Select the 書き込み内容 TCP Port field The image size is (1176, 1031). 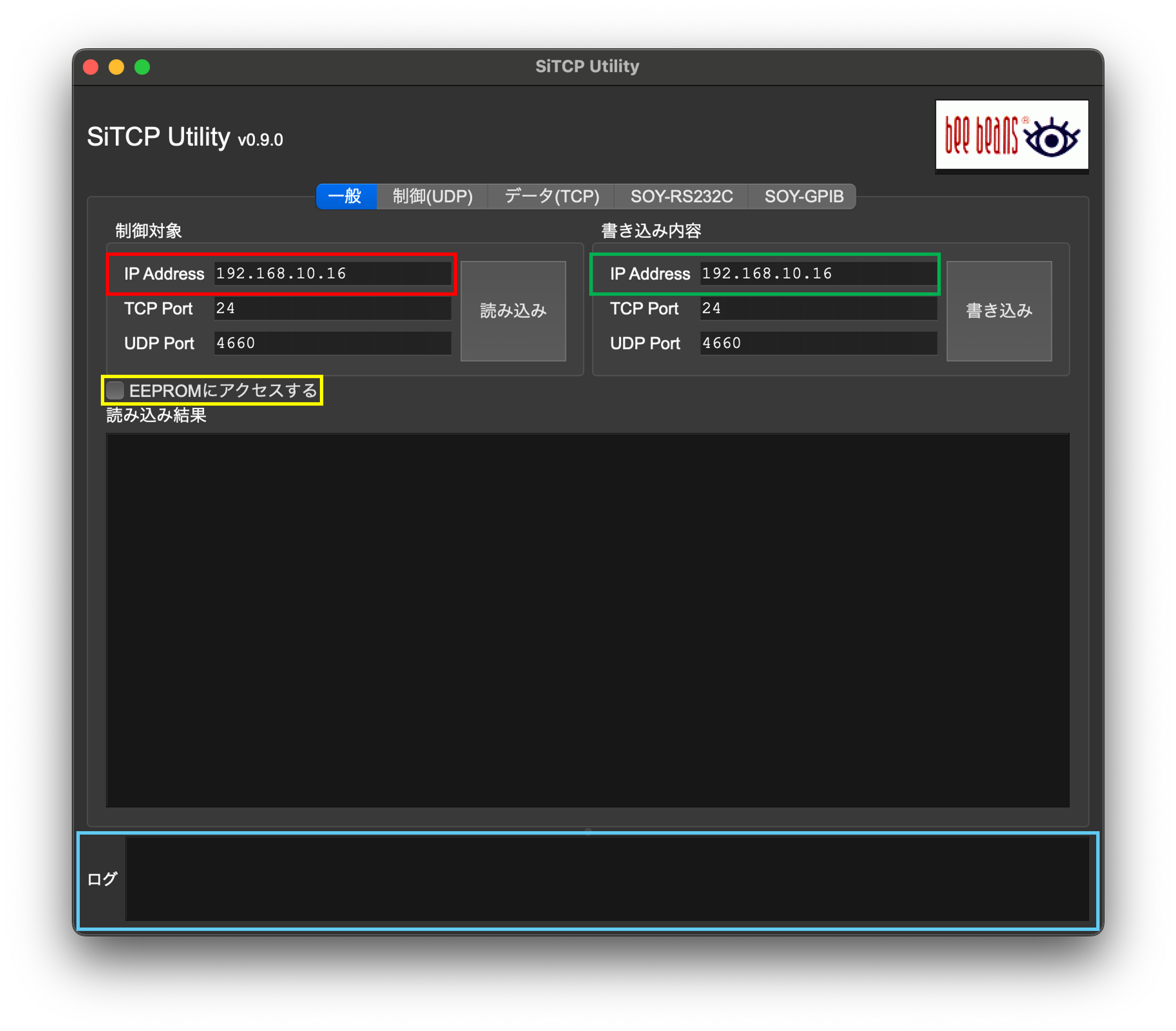click(x=818, y=309)
